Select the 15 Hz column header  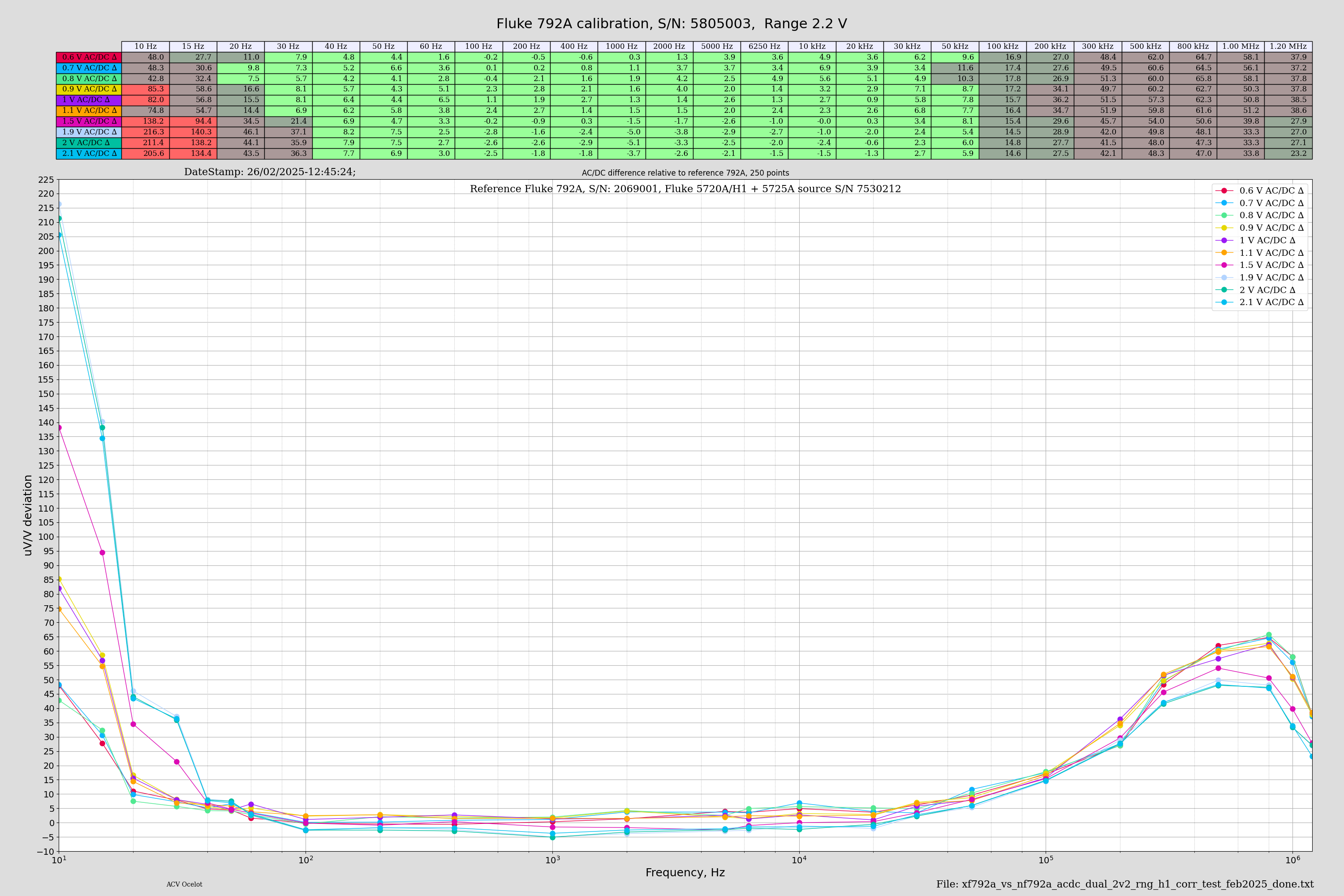193,46
